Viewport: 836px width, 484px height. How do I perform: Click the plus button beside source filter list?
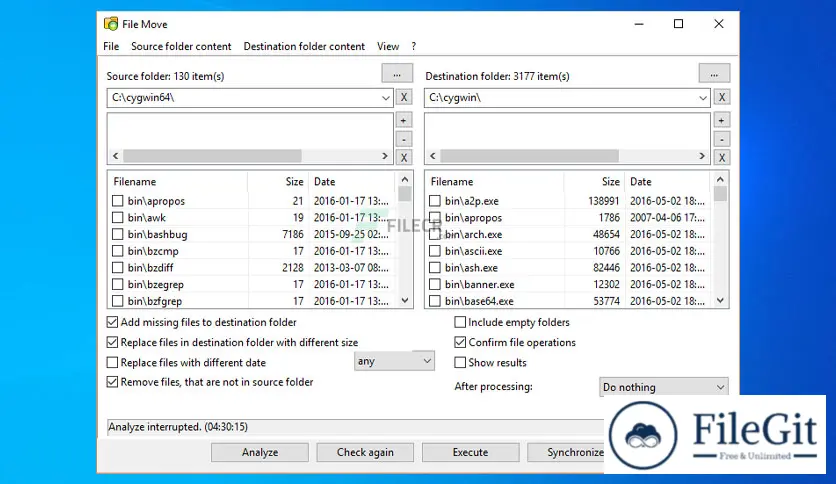point(404,120)
